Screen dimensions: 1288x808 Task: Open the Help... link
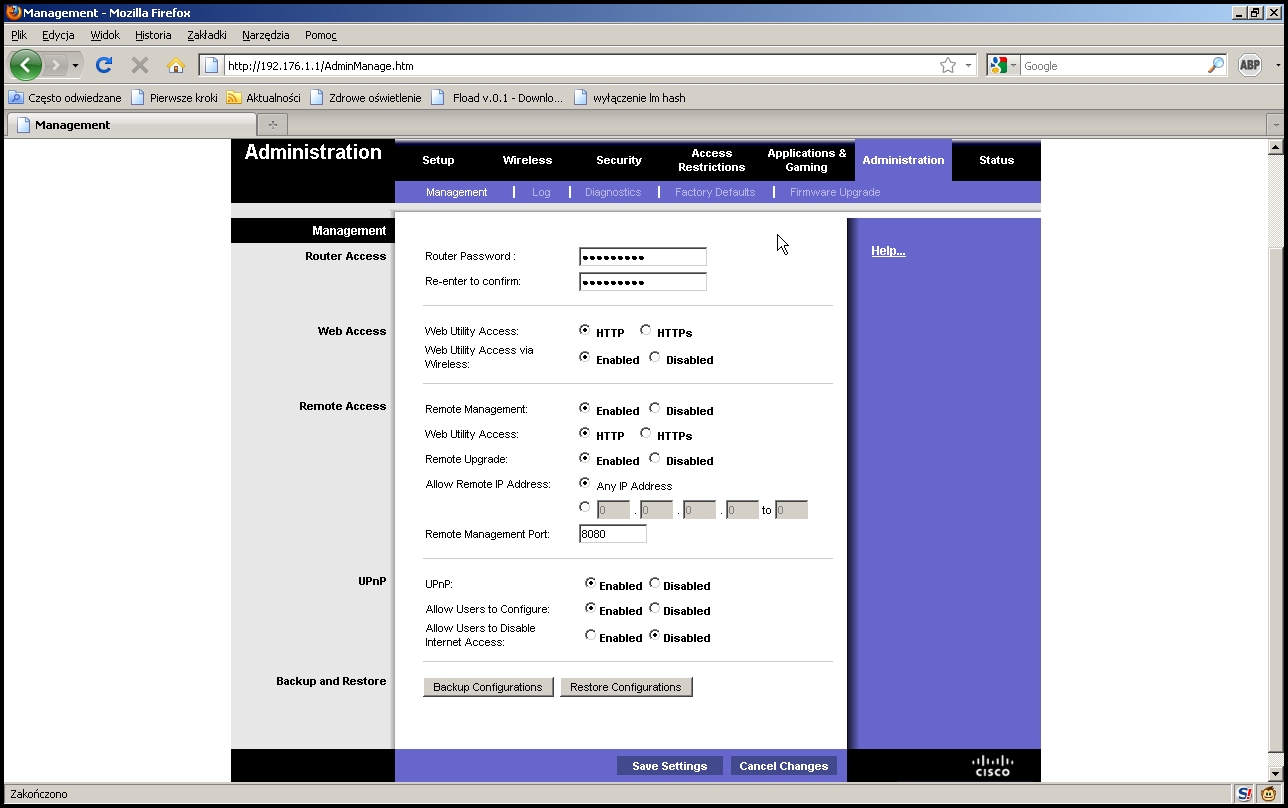tap(888, 251)
